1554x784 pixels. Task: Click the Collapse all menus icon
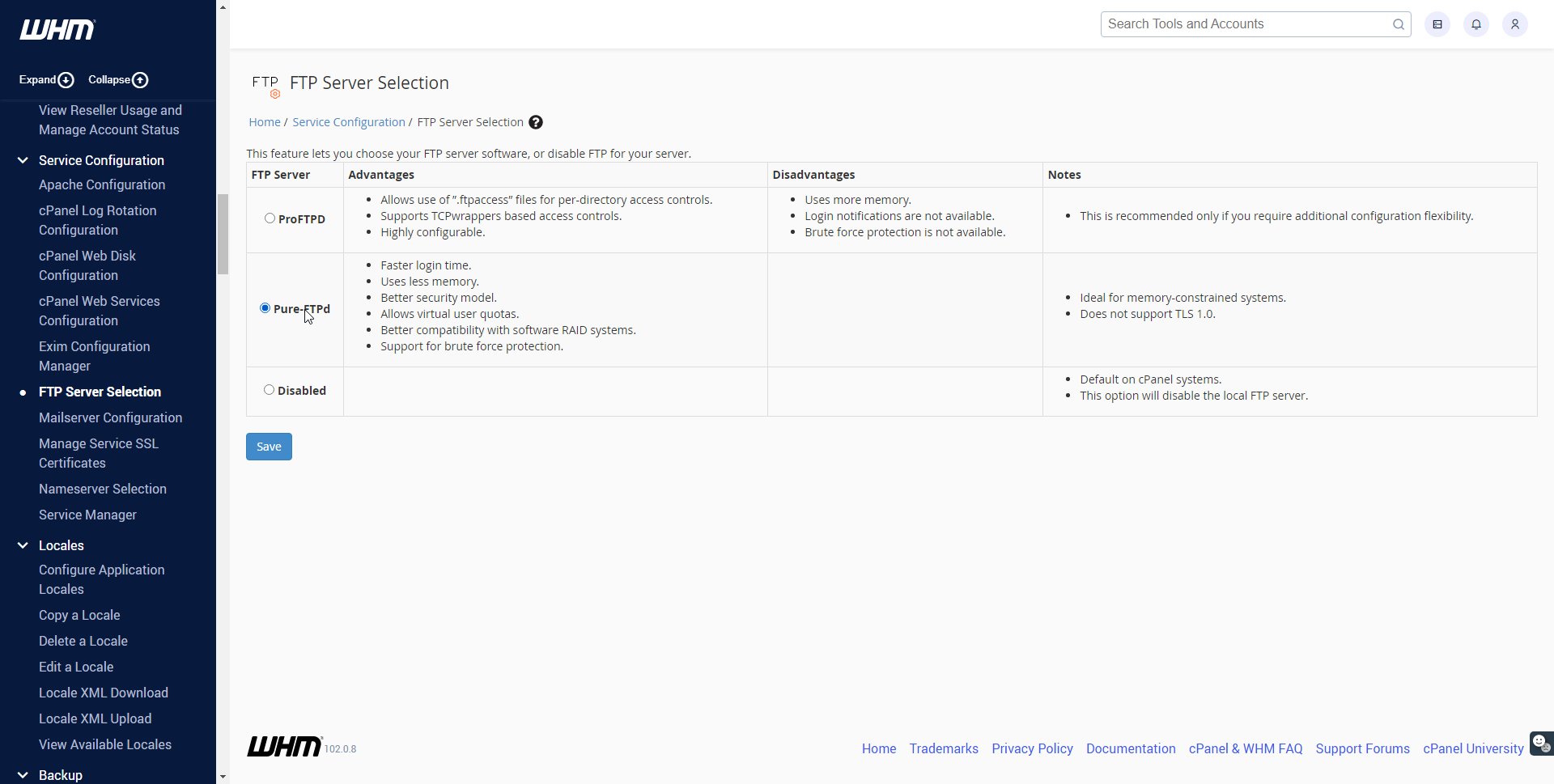140,80
